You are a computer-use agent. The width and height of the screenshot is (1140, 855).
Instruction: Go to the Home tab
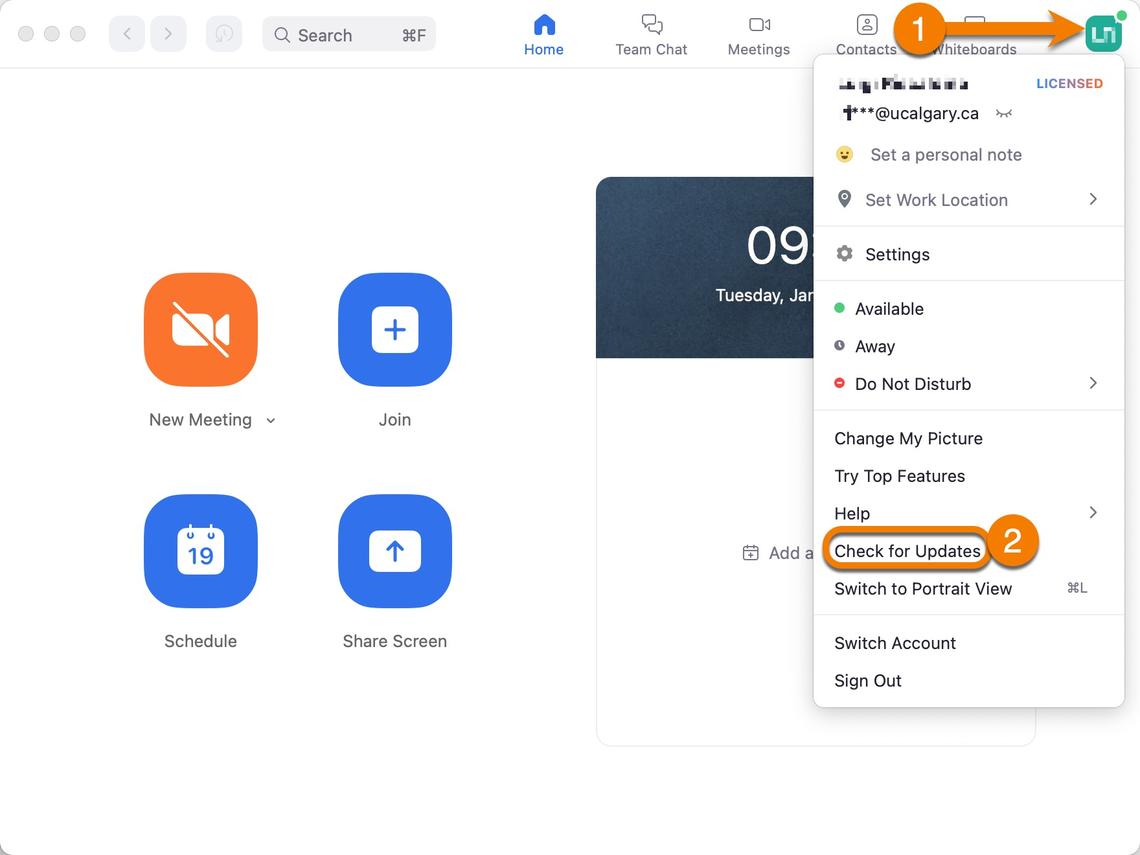click(x=544, y=35)
